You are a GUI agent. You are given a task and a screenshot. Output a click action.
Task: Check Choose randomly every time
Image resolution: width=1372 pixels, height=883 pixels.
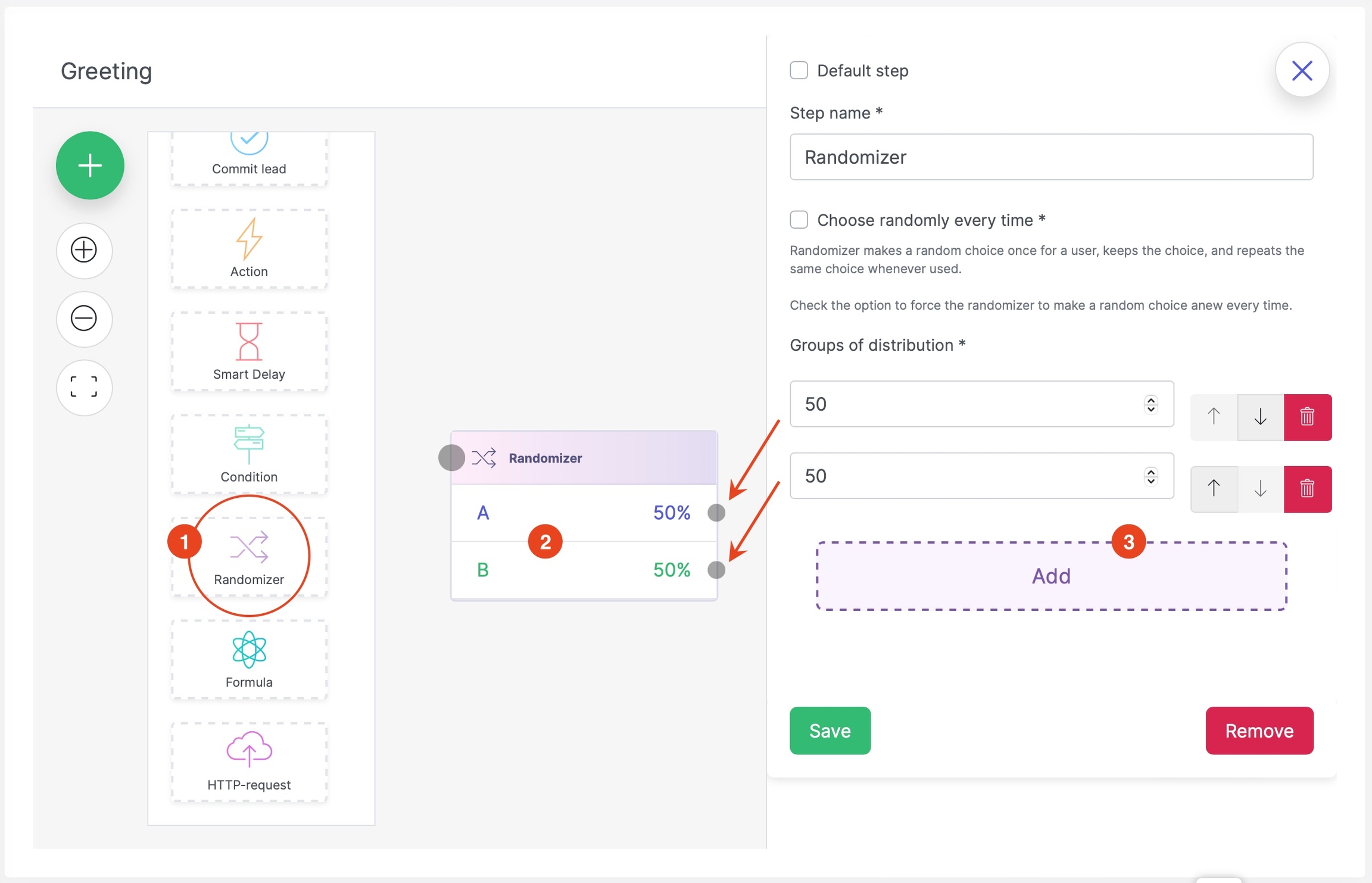[x=799, y=220]
